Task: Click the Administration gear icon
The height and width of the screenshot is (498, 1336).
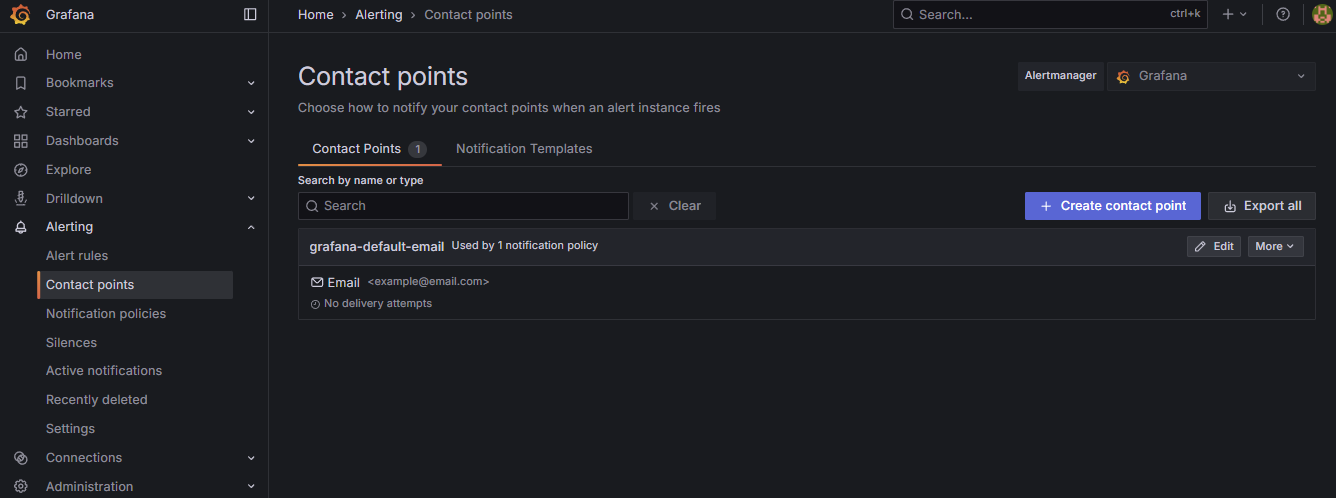Action: click(x=21, y=487)
